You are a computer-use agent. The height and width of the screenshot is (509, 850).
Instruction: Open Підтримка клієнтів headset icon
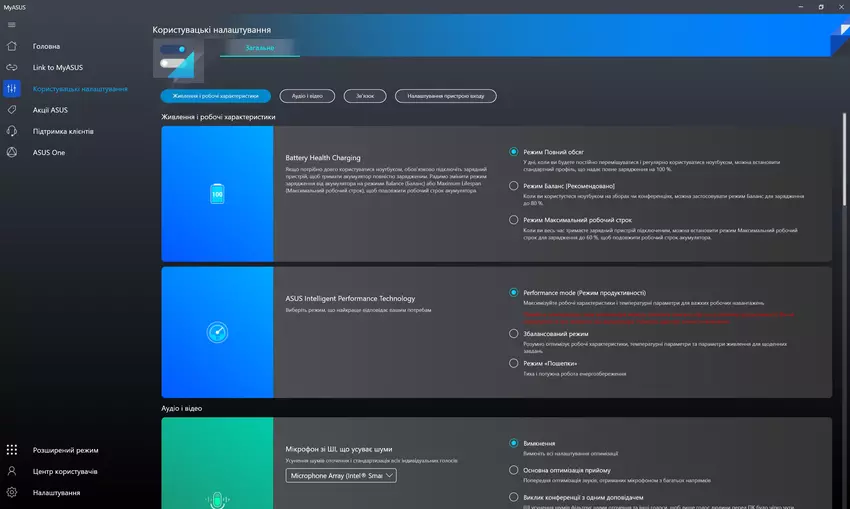coord(12,131)
